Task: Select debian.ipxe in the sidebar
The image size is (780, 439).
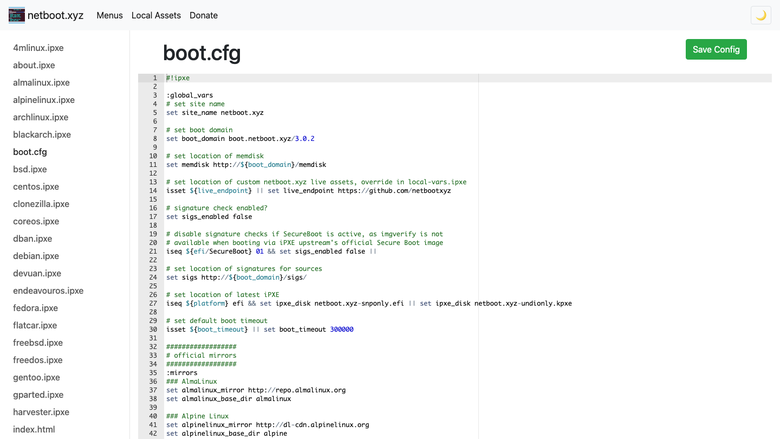Action: point(36,256)
